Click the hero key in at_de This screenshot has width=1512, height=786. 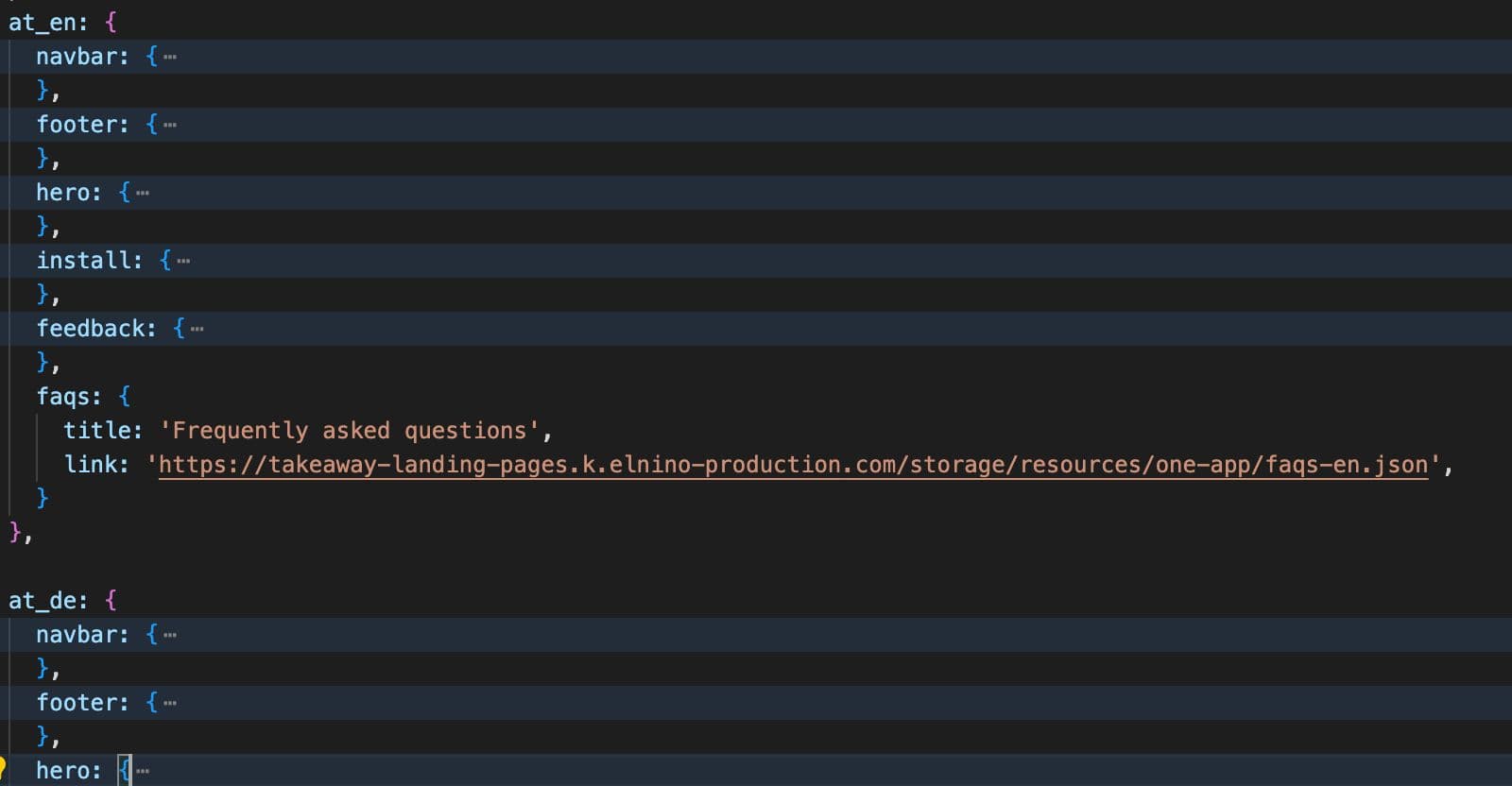coord(62,771)
